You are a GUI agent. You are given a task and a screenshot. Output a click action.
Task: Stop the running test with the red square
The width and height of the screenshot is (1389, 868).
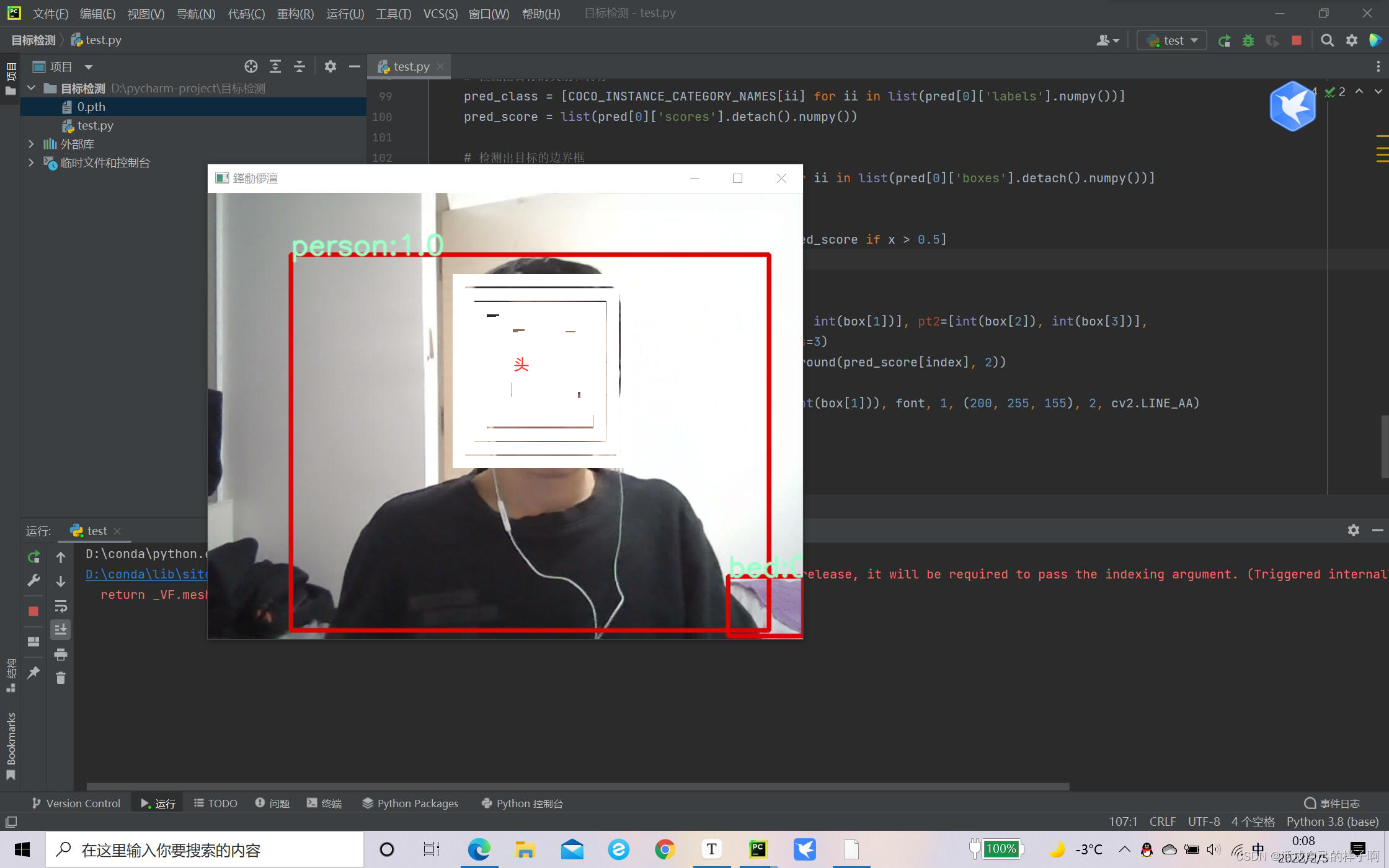tap(1296, 40)
